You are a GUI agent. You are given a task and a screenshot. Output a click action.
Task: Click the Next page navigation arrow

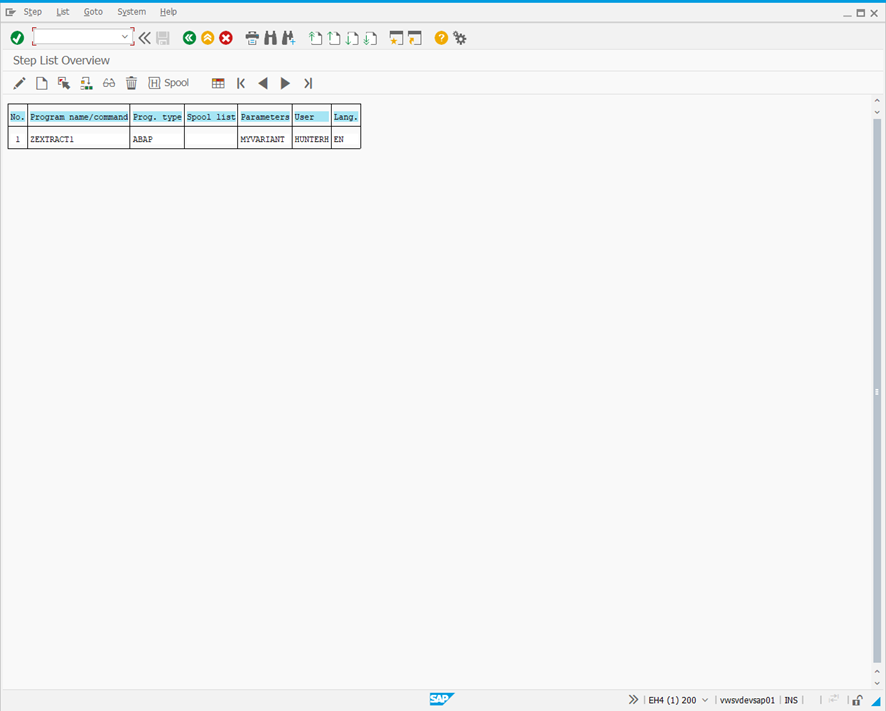(x=285, y=83)
